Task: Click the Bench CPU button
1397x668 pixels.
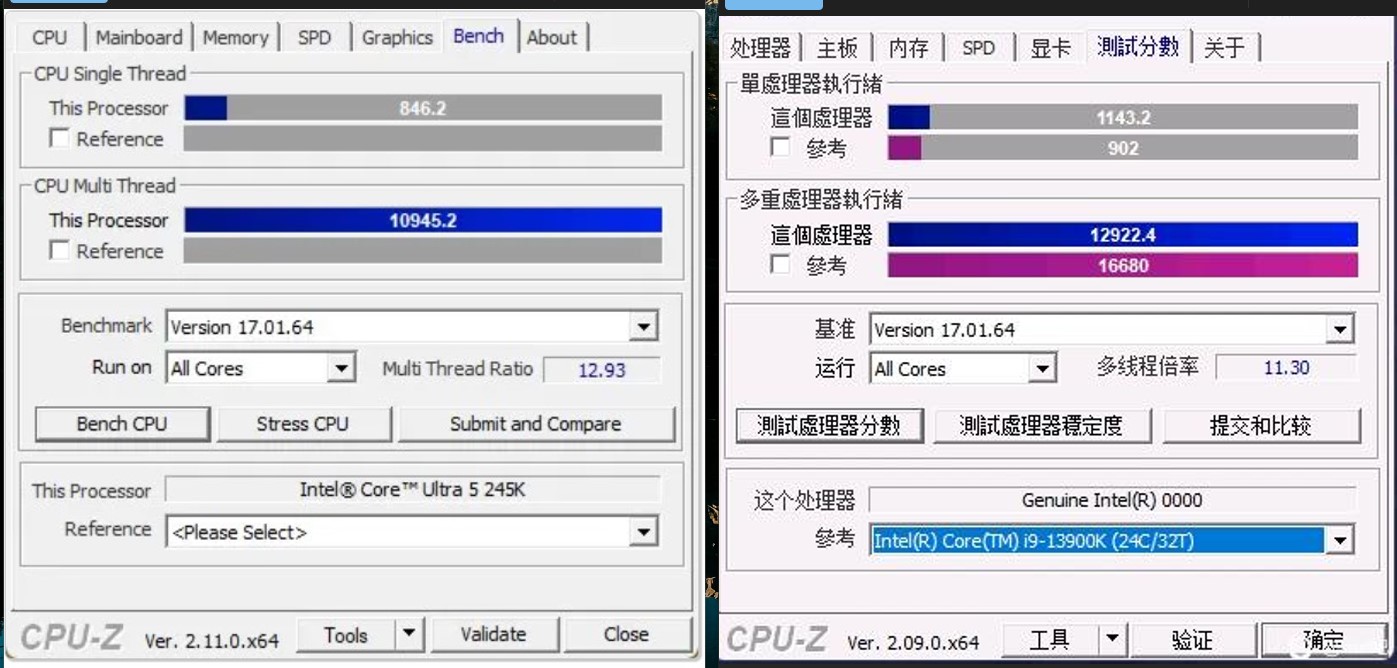Action: [122, 424]
